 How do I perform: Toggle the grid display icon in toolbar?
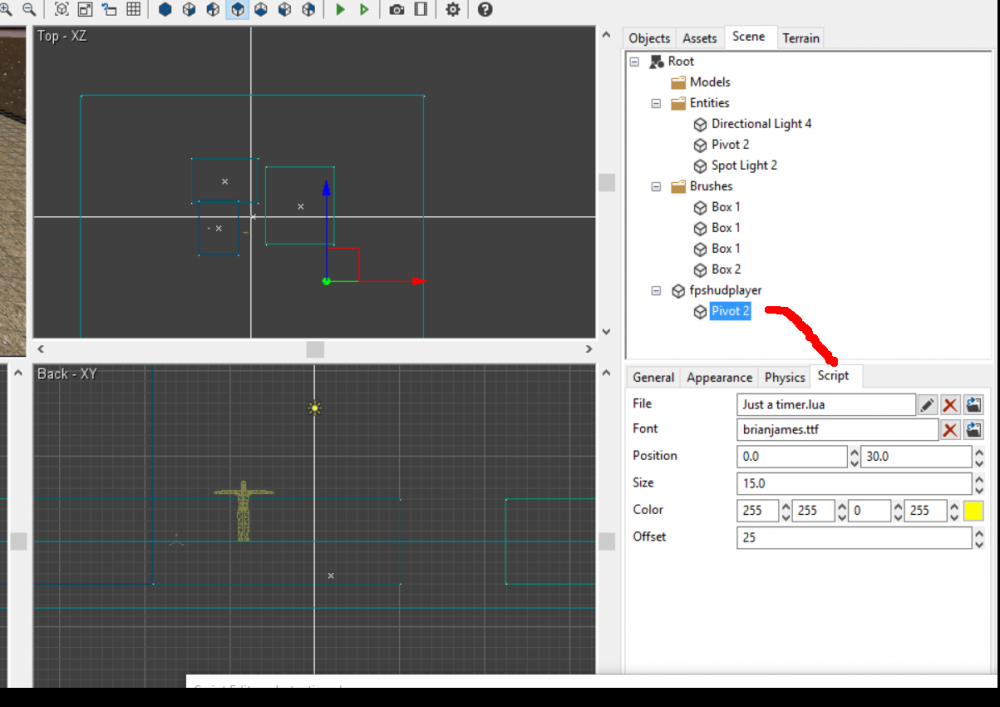point(133,9)
